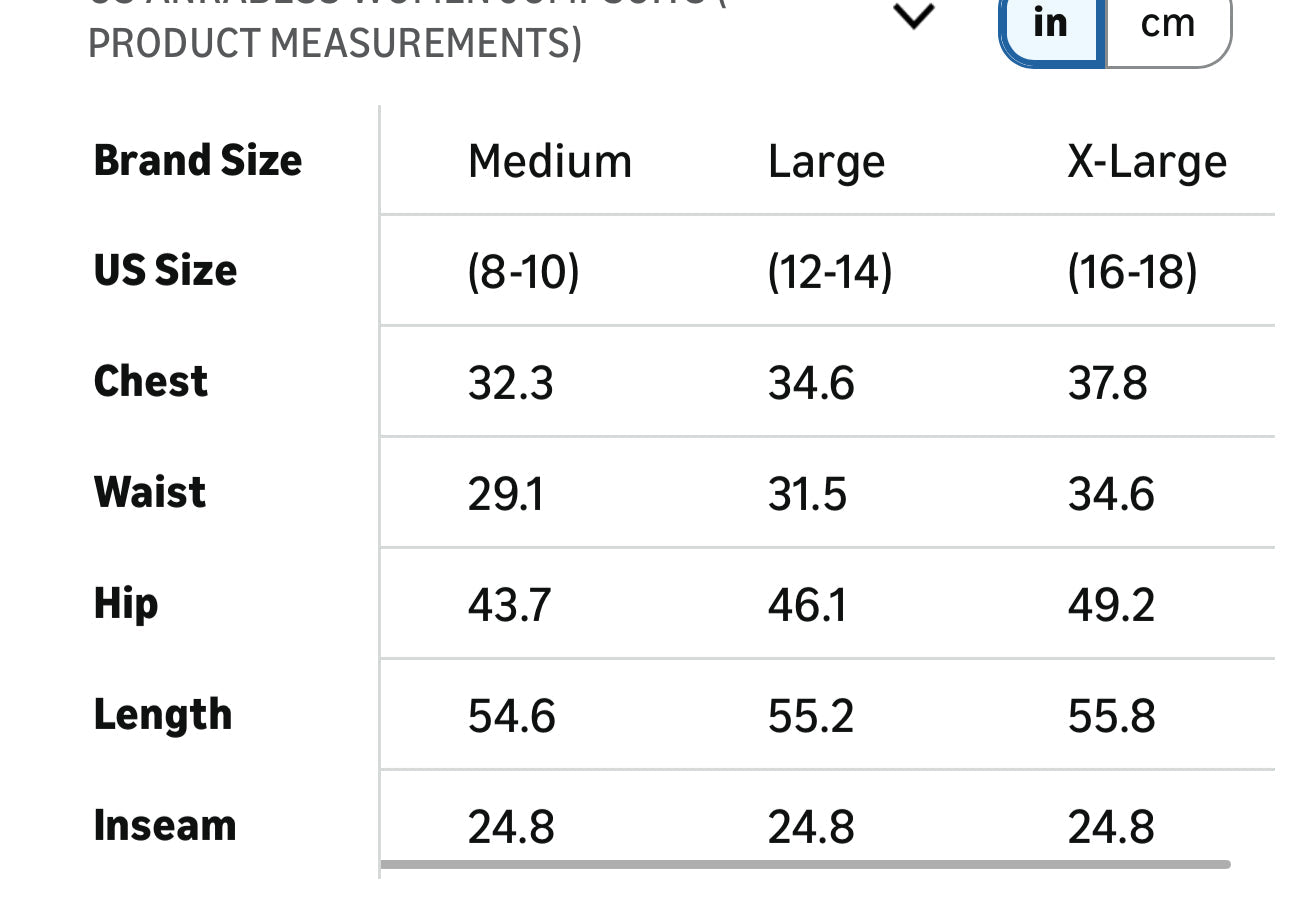The image size is (1309, 910).
Task: Expand the size chart dropdown chevron
Action: [913, 17]
